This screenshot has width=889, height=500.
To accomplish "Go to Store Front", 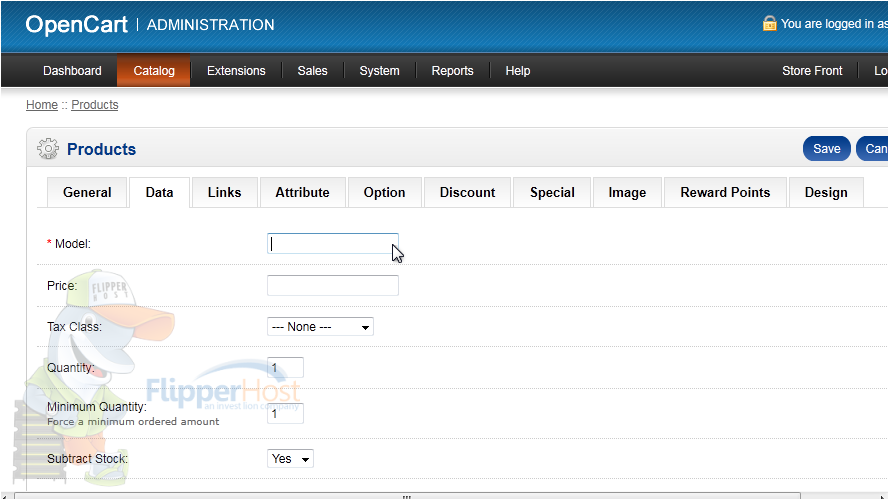I will 812,71.
